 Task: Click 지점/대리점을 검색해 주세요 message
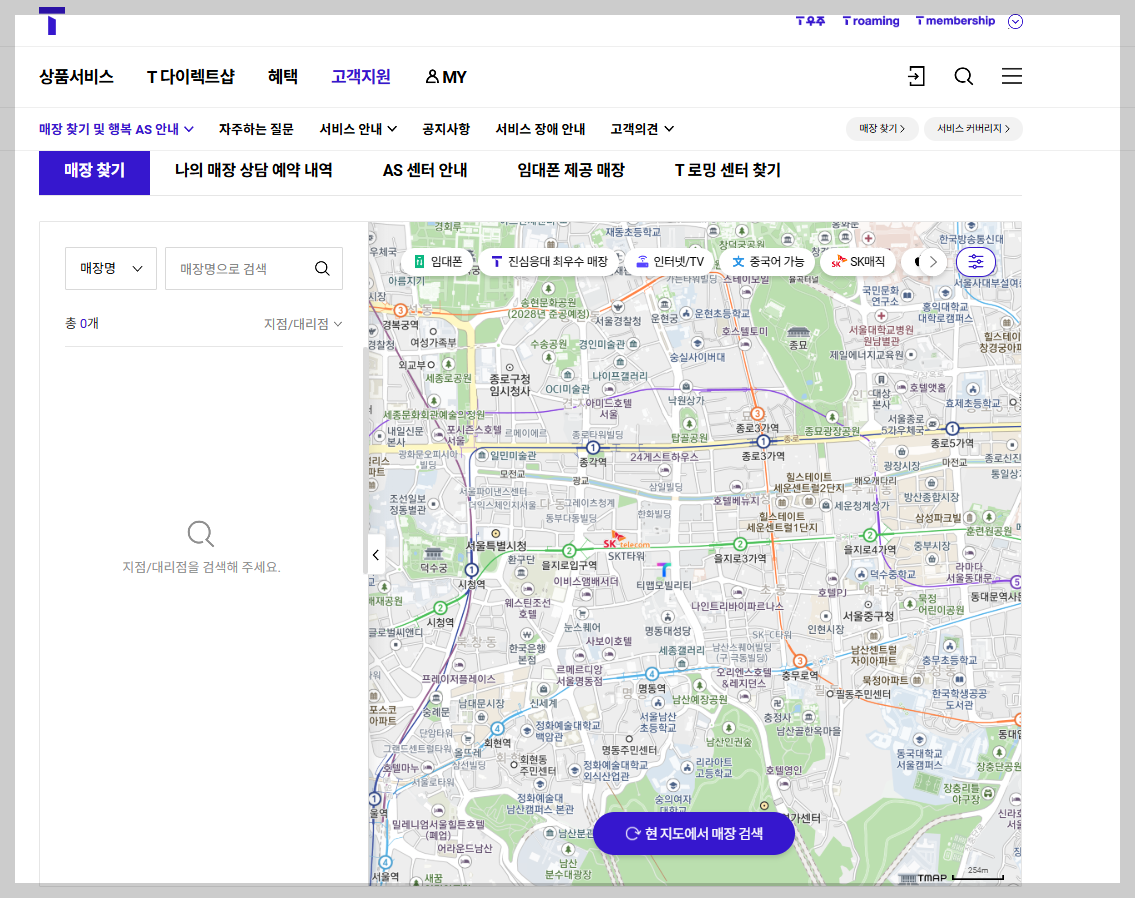point(201,567)
